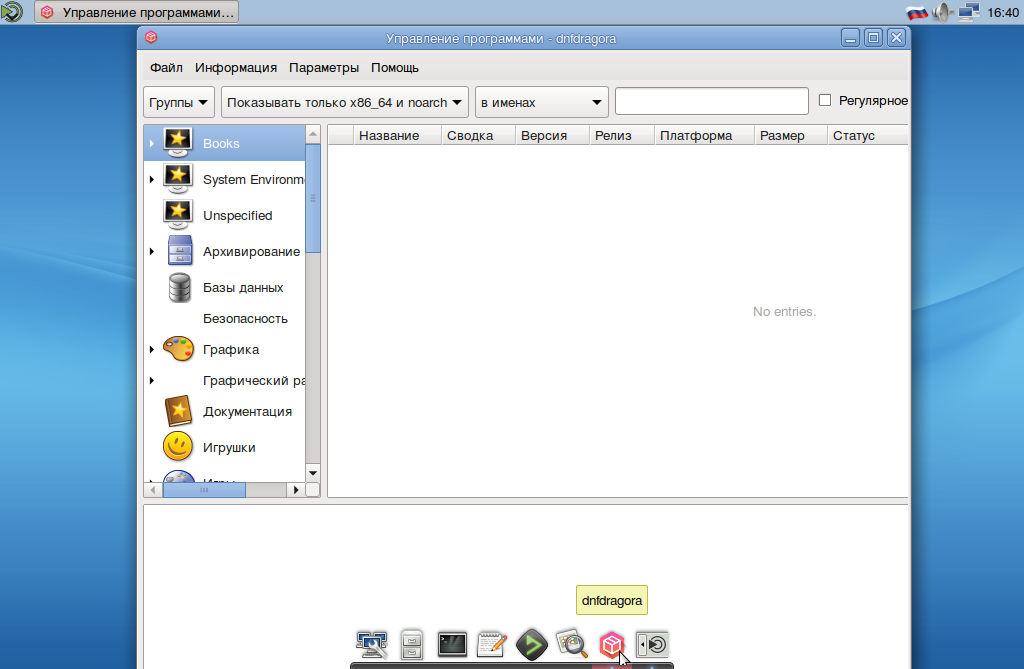Sort by the Статус column header
Screen dimensions: 1024x669
[x=868, y=135]
